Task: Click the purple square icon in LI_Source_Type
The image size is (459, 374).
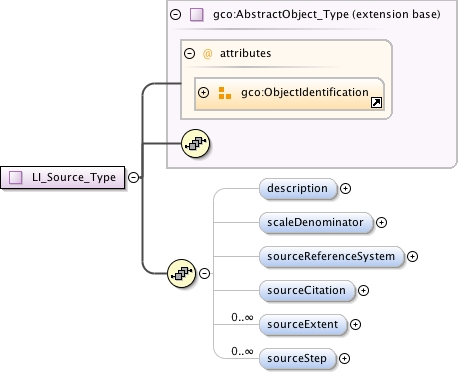Action: [x=16, y=177]
